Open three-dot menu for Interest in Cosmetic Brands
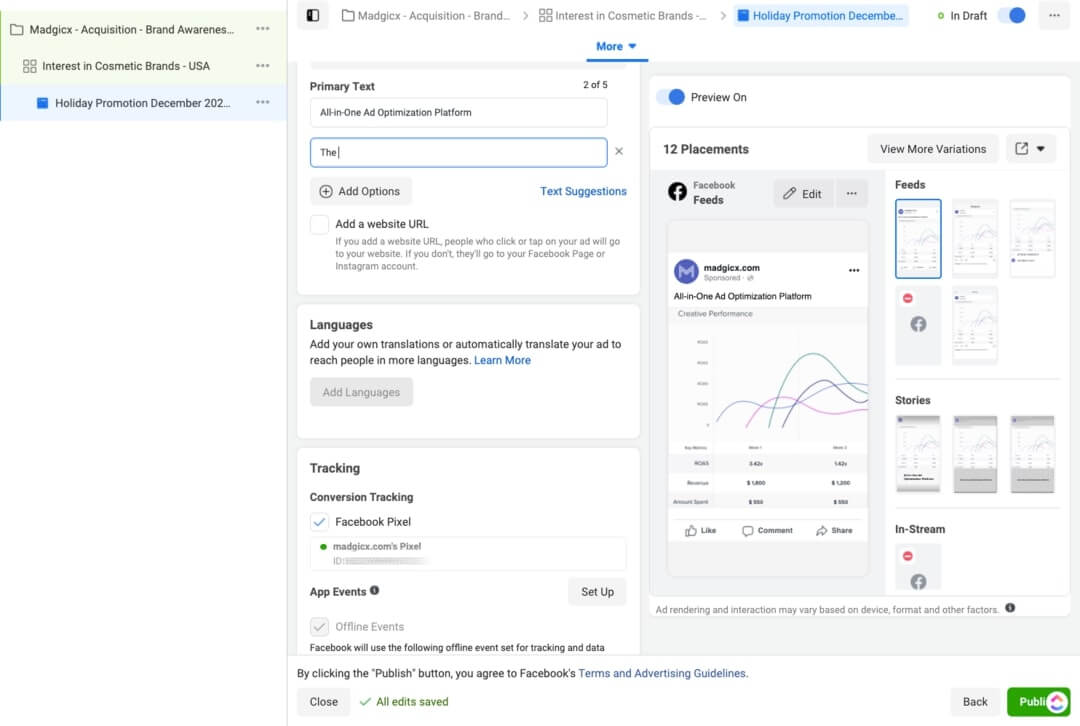1080x726 pixels. pyautogui.click(x=263, y=66)
